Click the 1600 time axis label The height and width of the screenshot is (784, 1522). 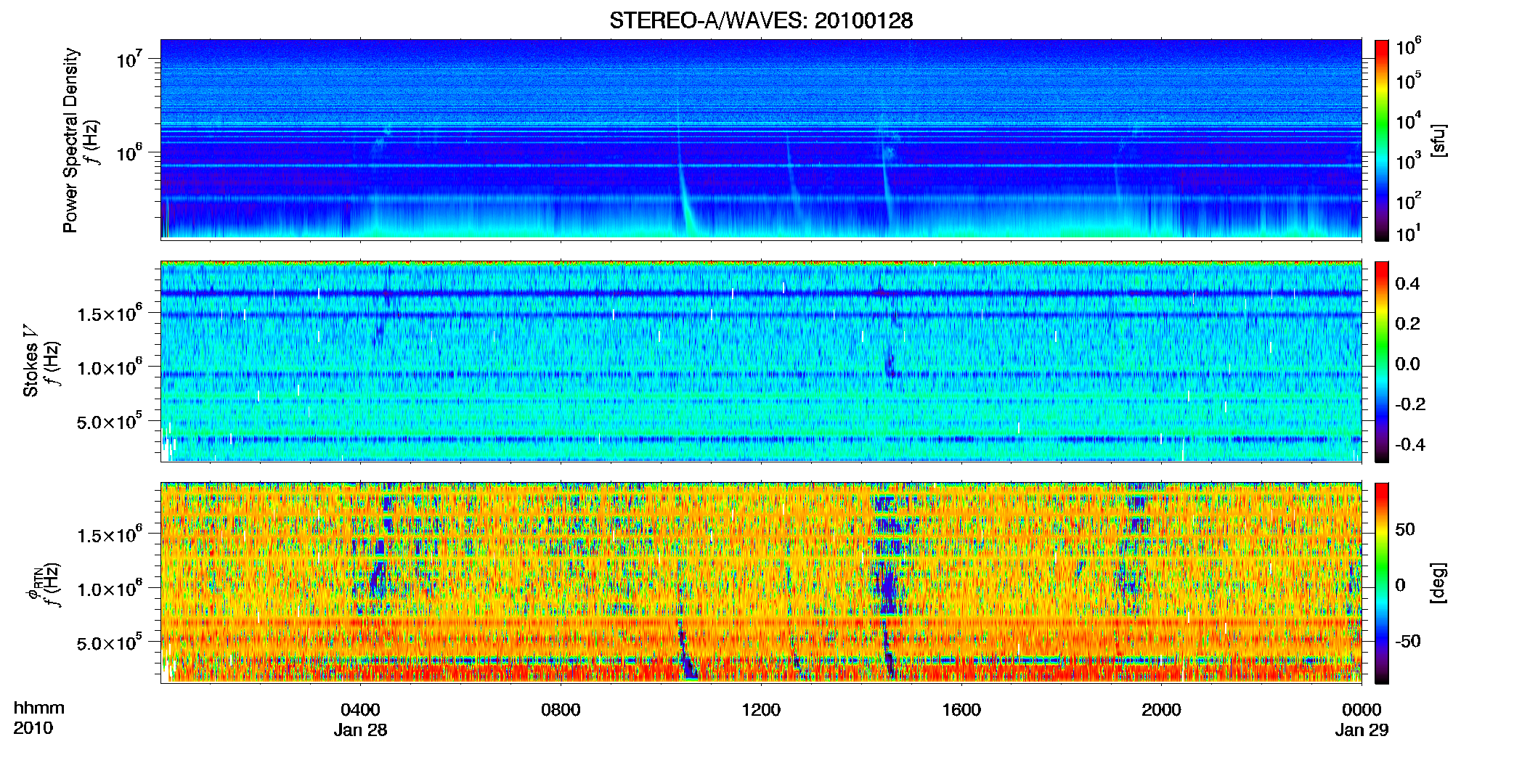click(x=961, y=709)
